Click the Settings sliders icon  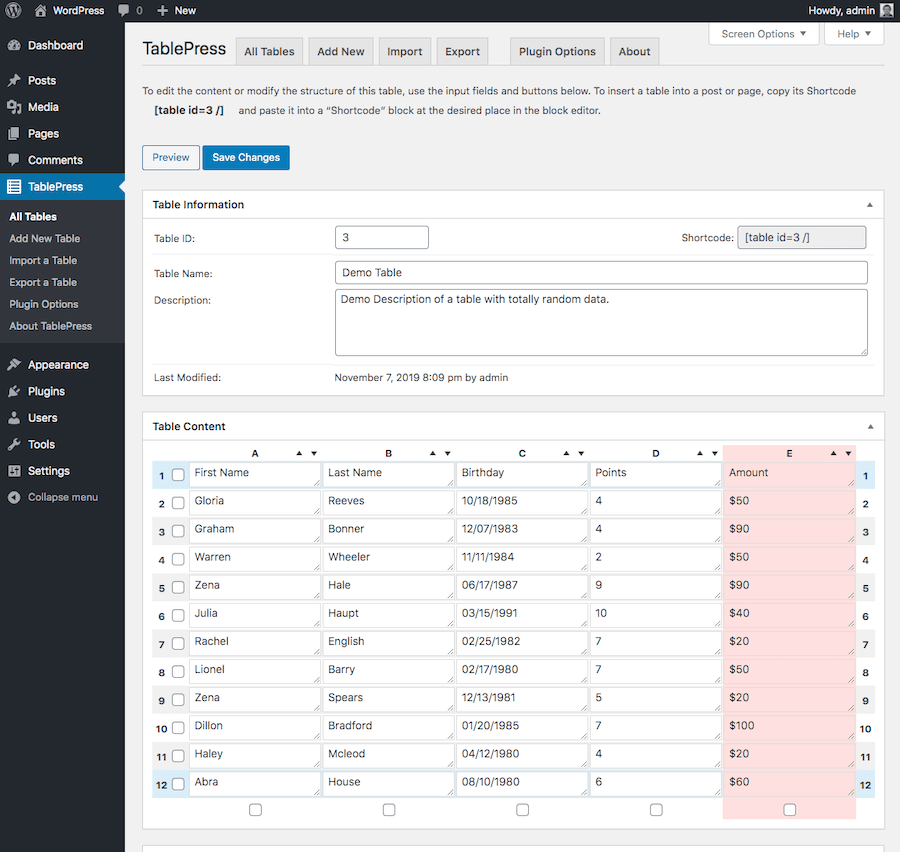tap(14, 471)
